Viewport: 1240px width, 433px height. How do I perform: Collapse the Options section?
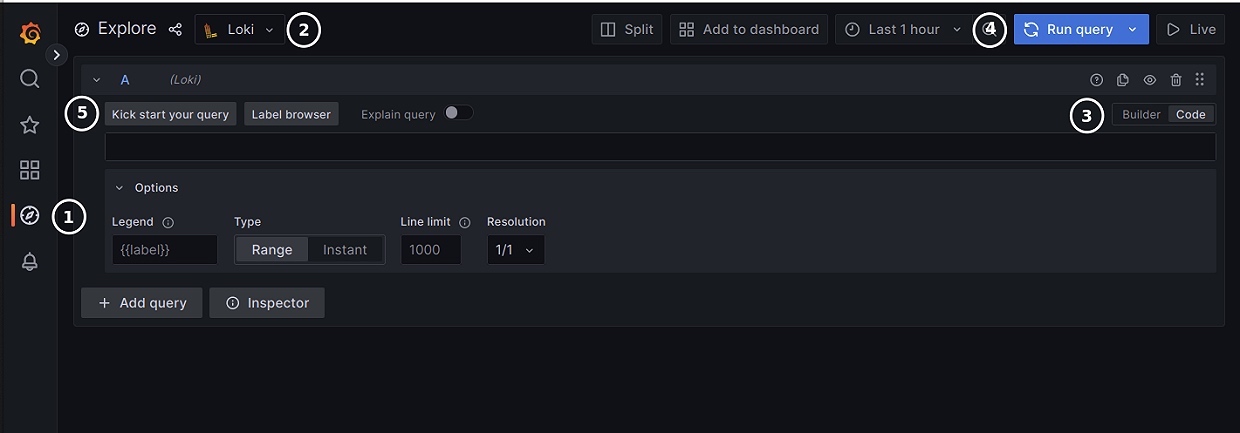[120, 188]
